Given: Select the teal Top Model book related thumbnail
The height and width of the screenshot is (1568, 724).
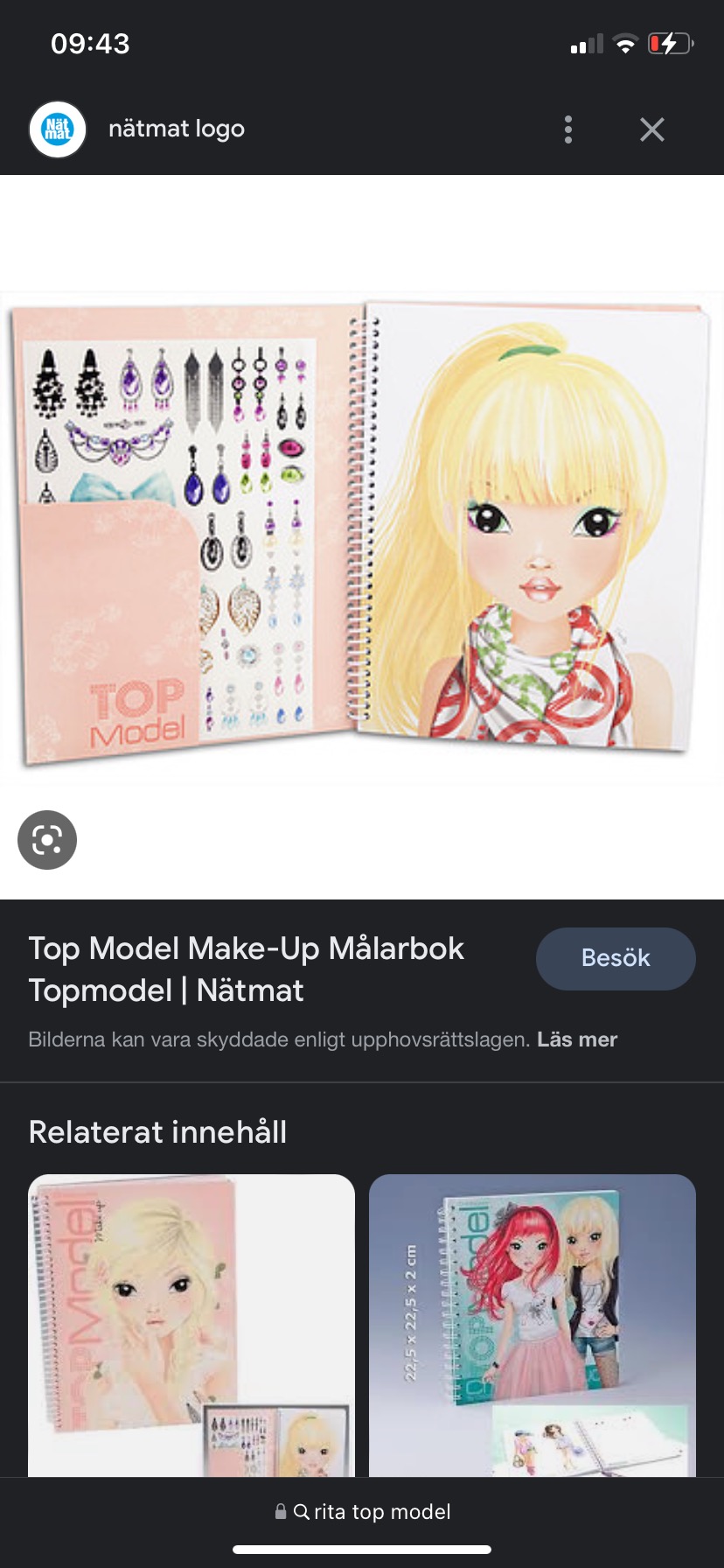Looking at the screenshot, I should point(532,1326).
